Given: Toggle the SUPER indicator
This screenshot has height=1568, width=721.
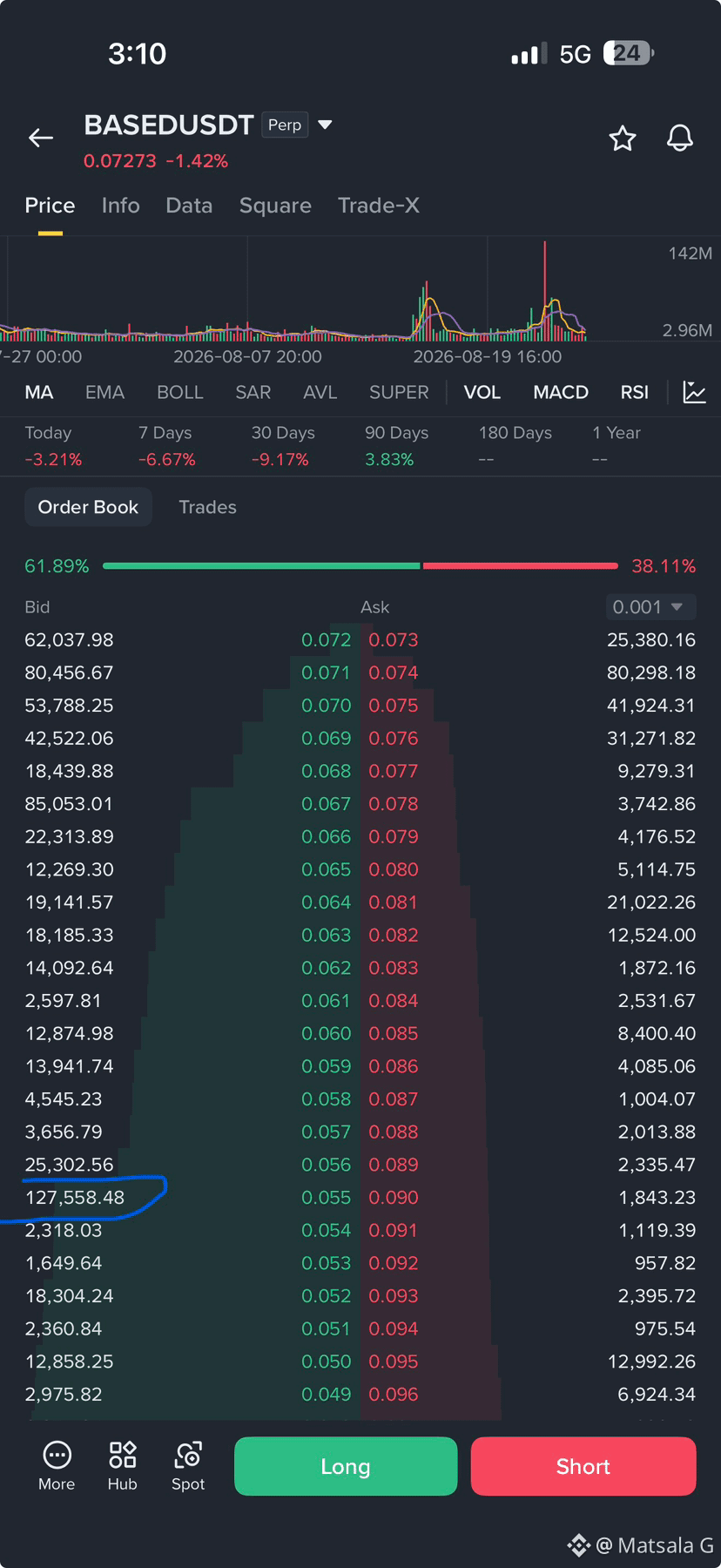Looking at the screenshot, I should pos(399,392).
